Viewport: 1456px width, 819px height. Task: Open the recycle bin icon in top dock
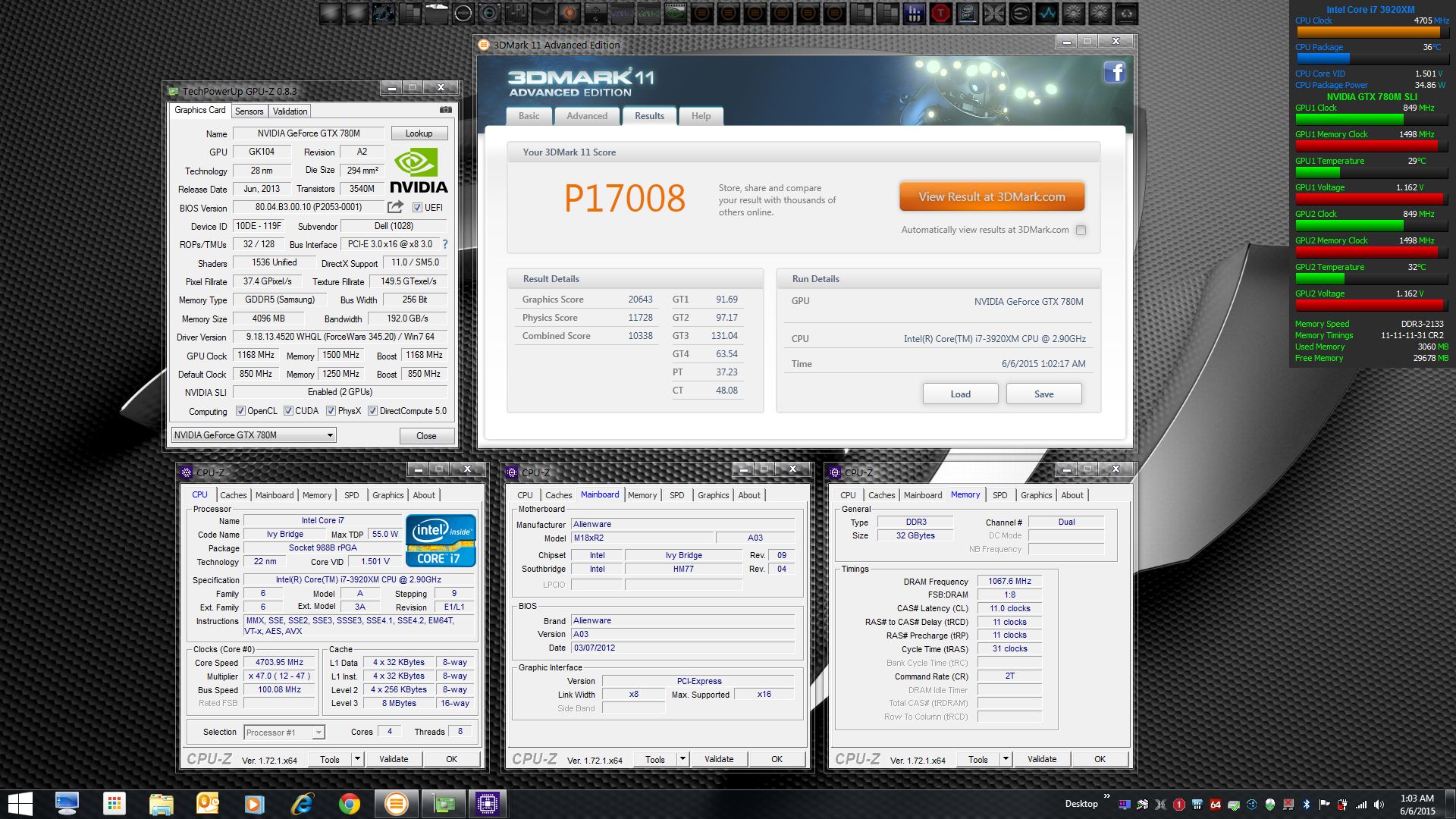1126,13
